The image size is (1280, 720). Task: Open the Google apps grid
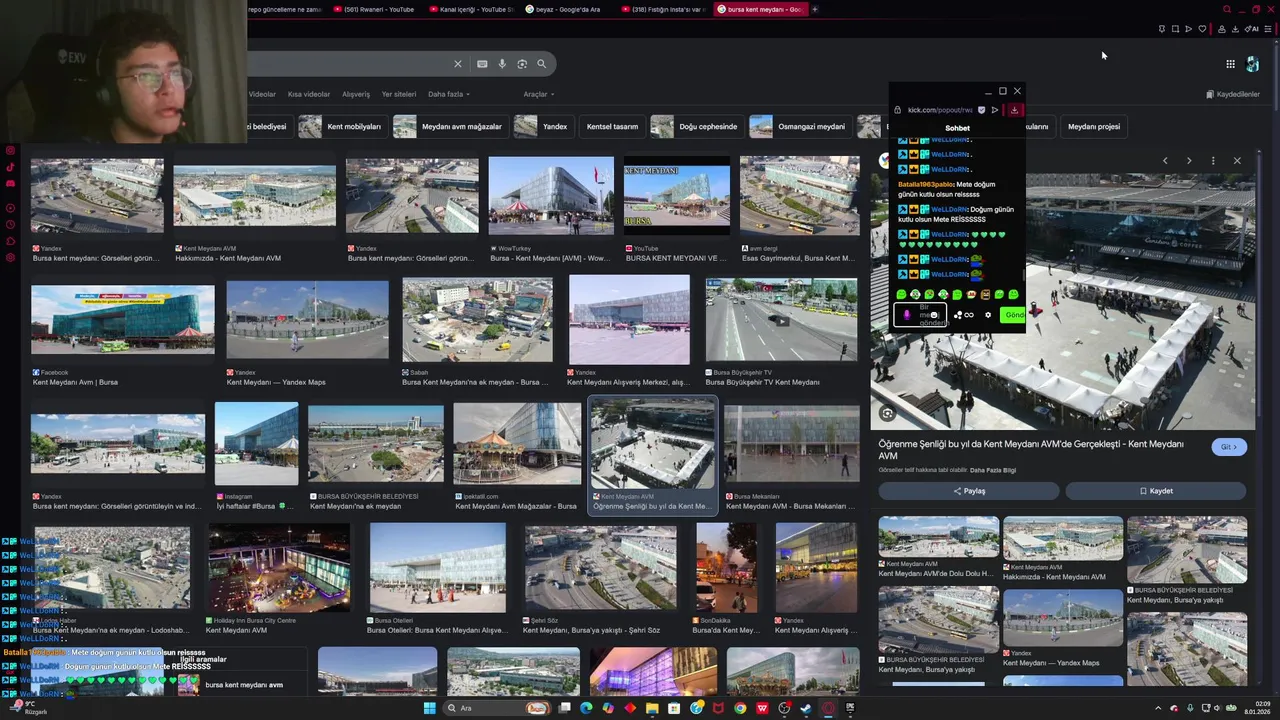(1230, 64)
